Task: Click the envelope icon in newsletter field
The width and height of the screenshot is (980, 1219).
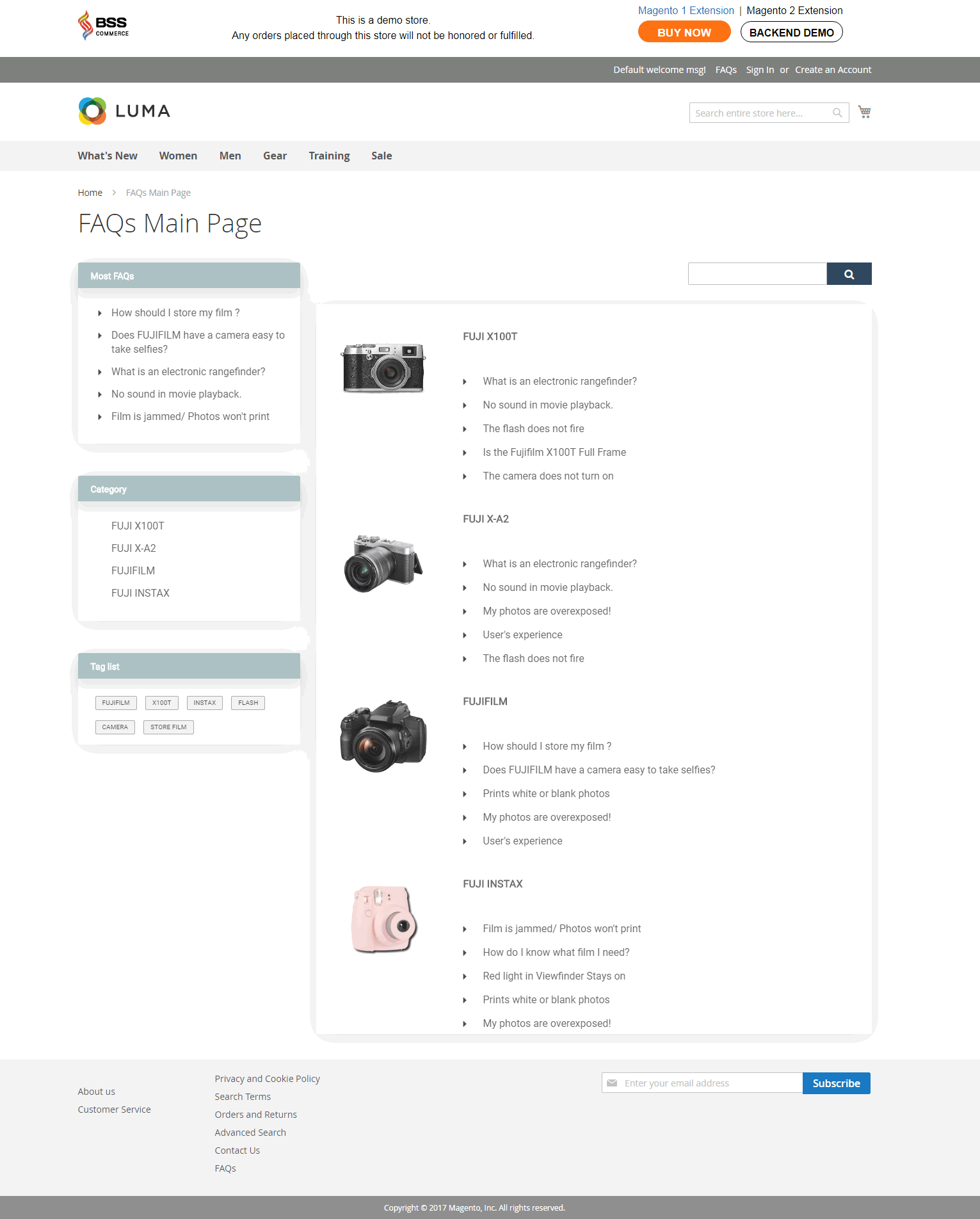Action: (612, 1083)
